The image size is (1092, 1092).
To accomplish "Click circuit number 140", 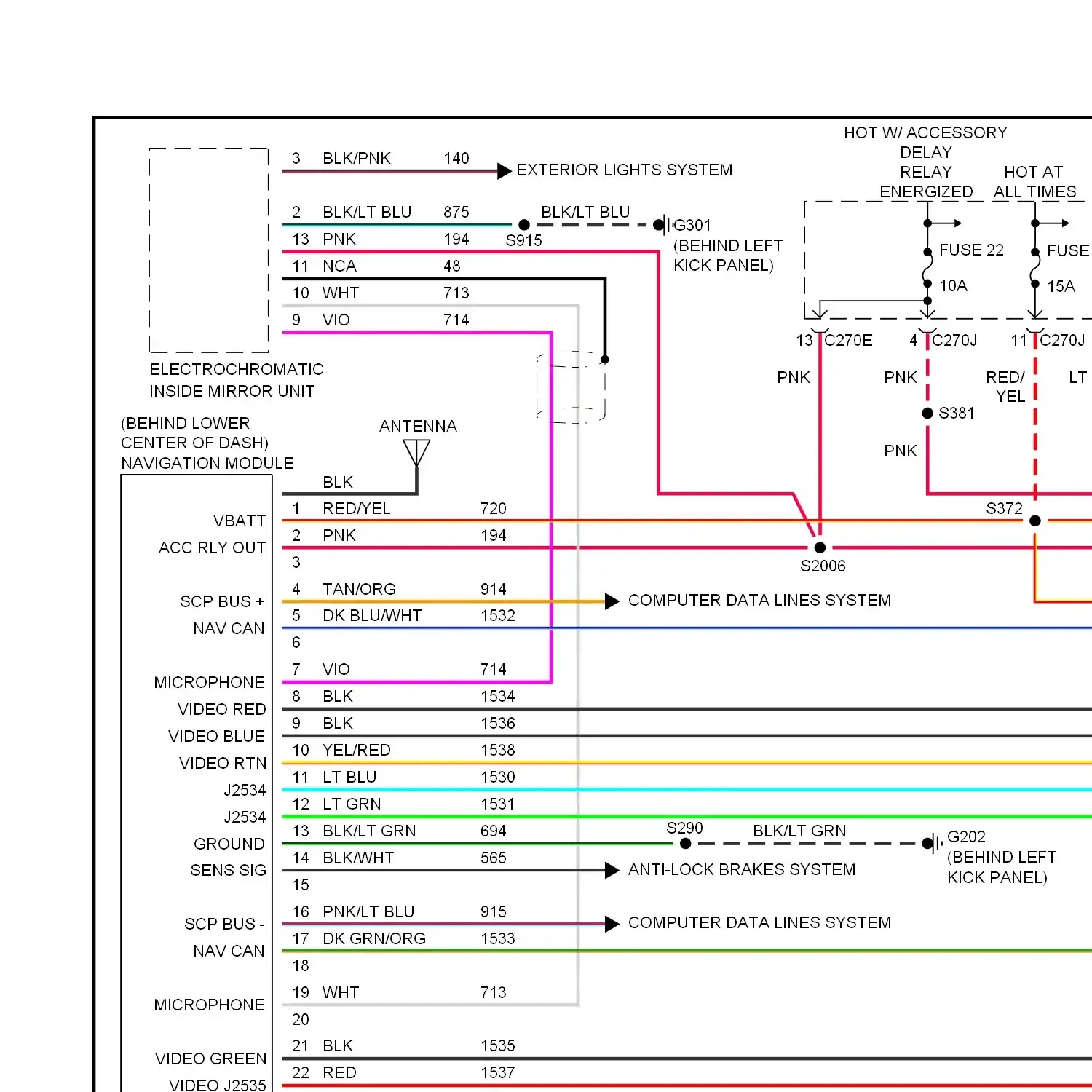I will [x=456, y=158].
